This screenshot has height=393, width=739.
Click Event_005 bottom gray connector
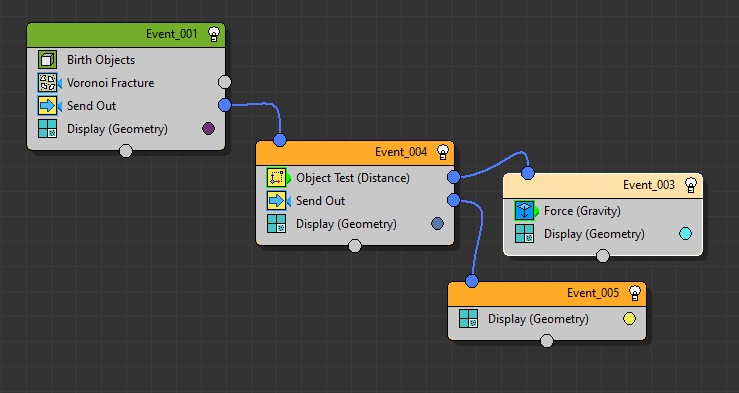[547, 341]
